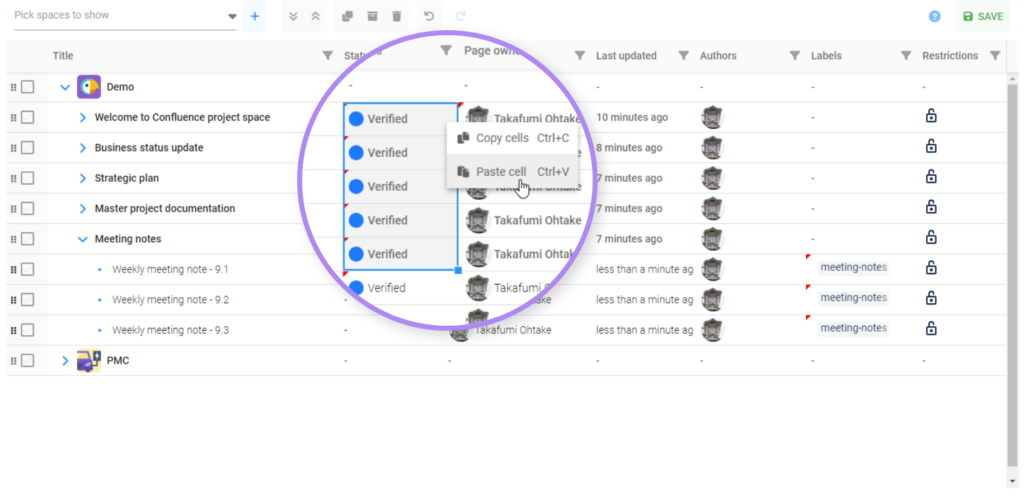1024x498 pixels.
Task: Click the PMC space car icon
Action: pos(89,360)
